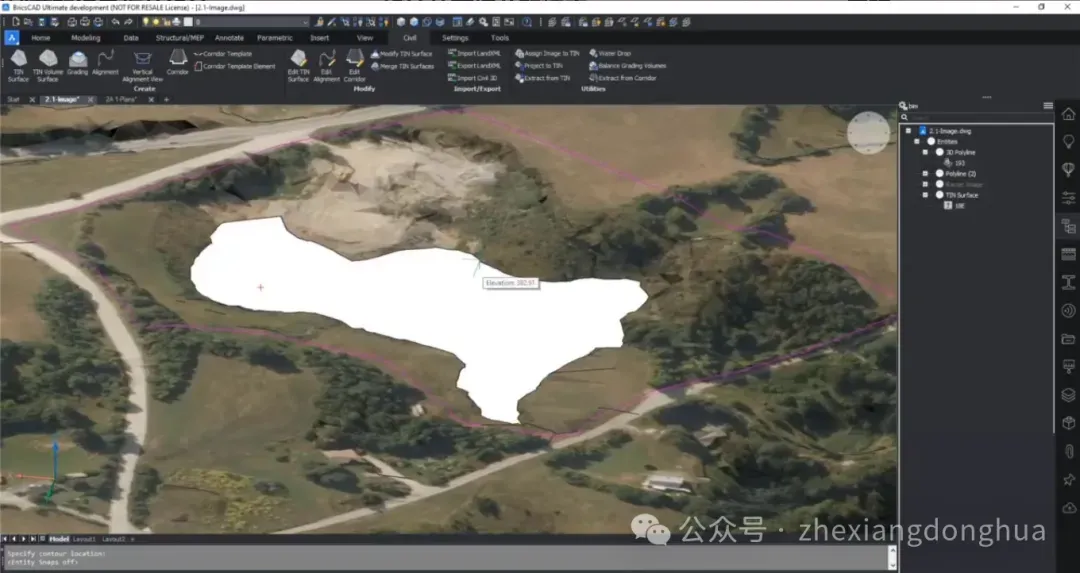Open the cloud panel icon in sidebar

1068,508
